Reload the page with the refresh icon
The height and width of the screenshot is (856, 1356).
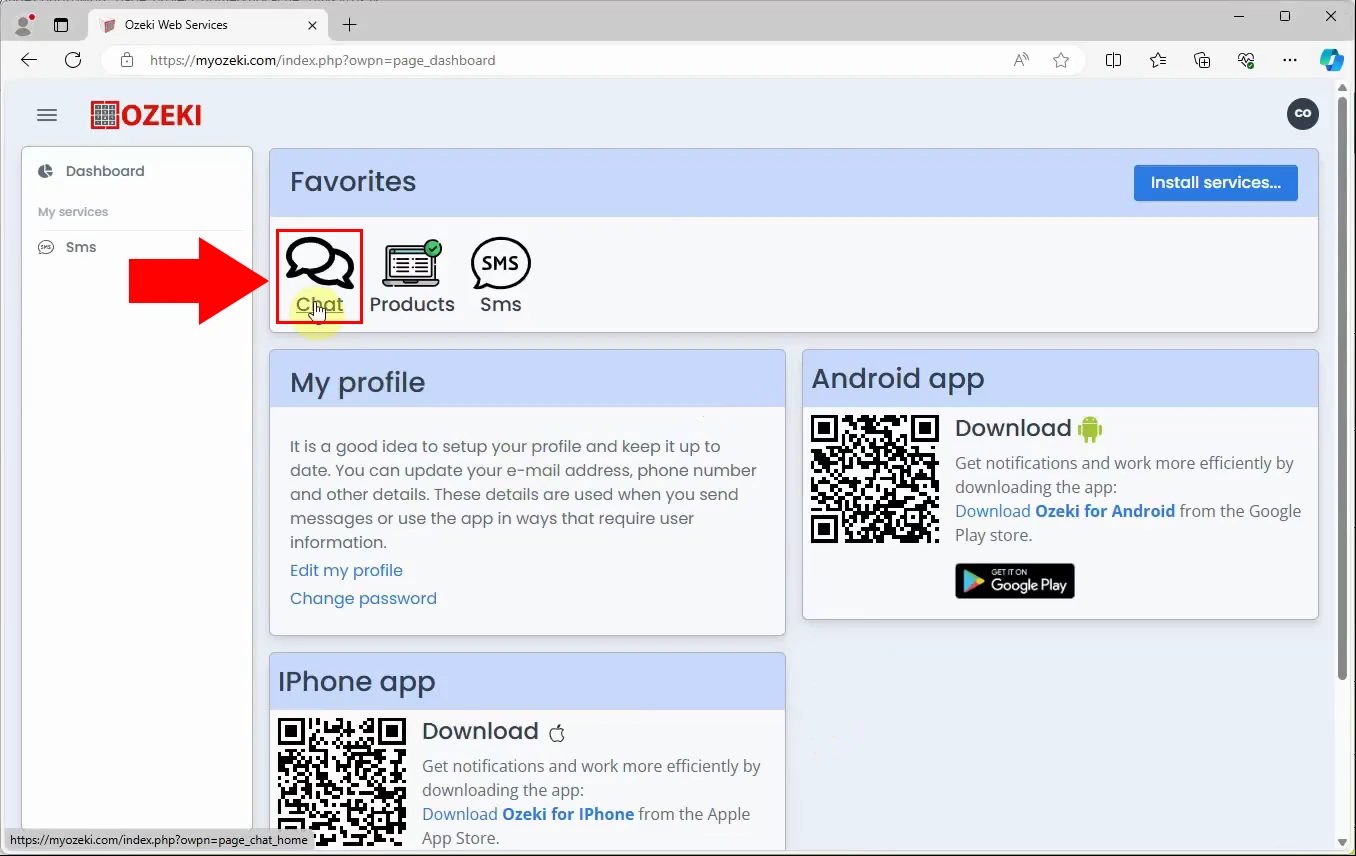73,60
